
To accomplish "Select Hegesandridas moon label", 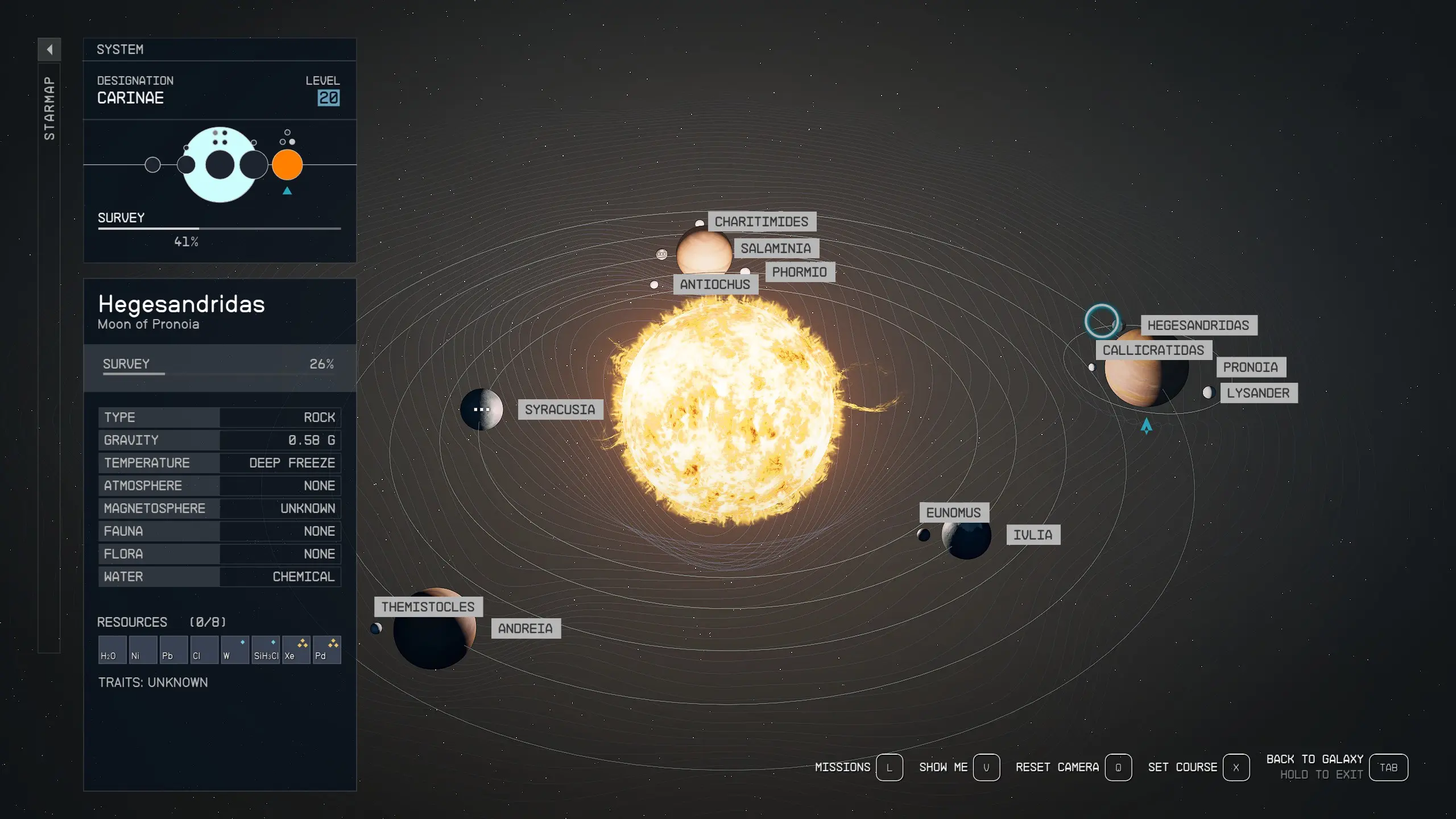I will tap(1196, 324).
